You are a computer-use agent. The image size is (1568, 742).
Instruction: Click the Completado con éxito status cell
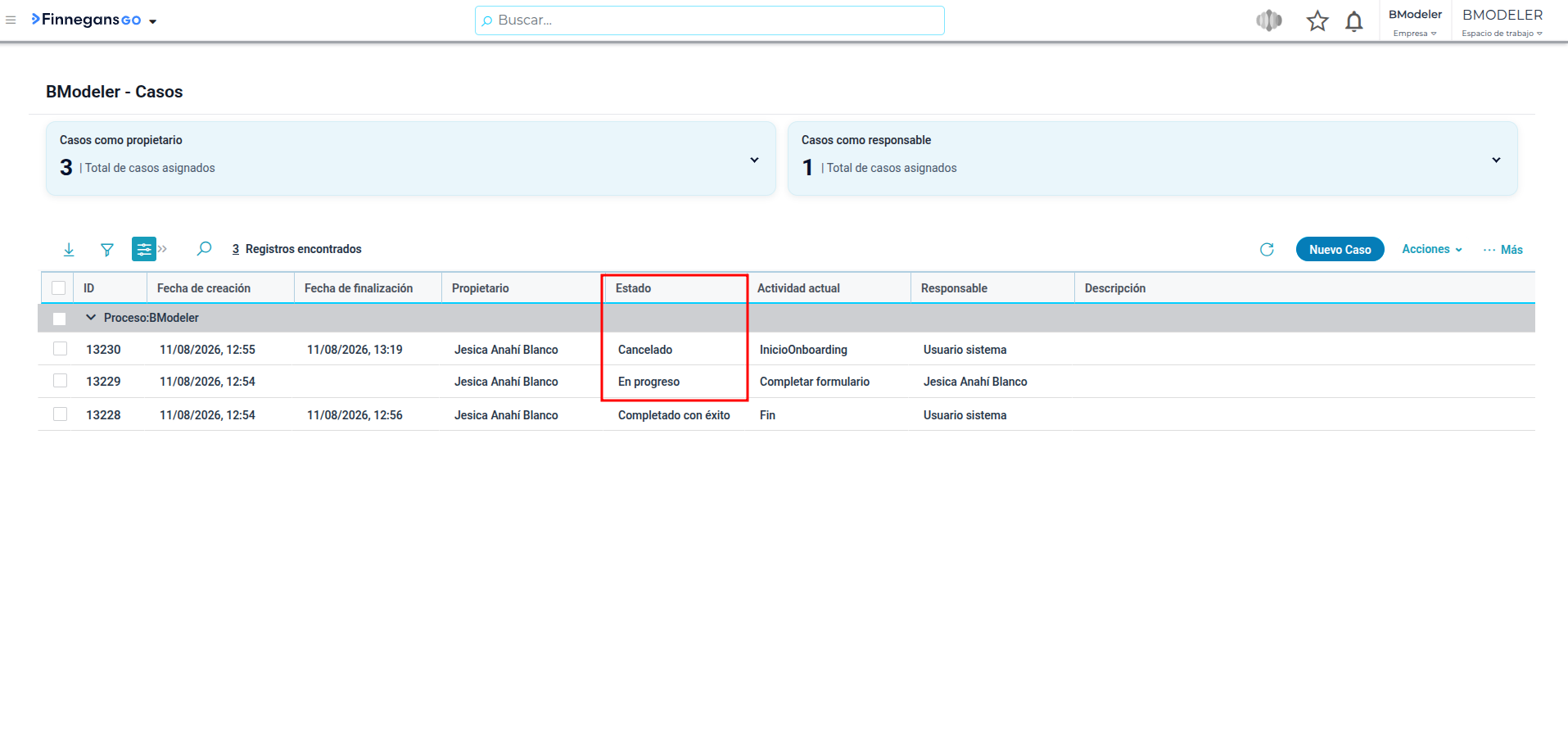point(674,414)
